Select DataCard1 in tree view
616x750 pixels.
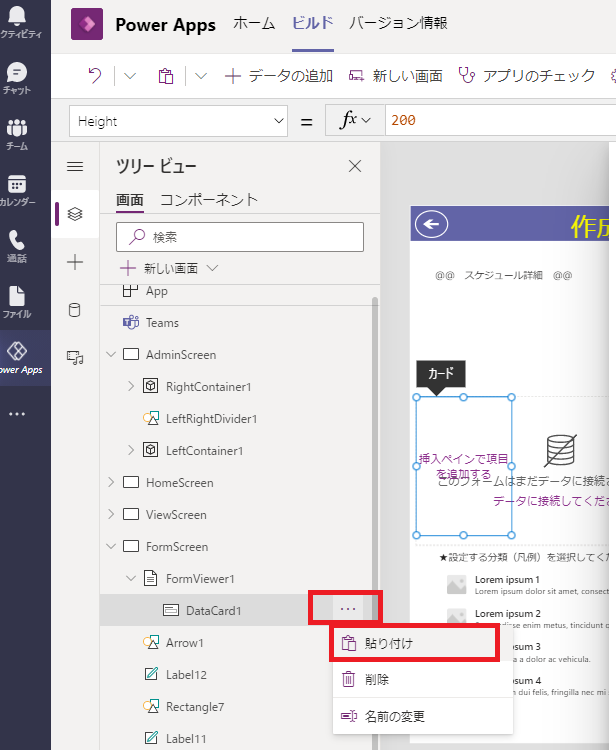216,610
